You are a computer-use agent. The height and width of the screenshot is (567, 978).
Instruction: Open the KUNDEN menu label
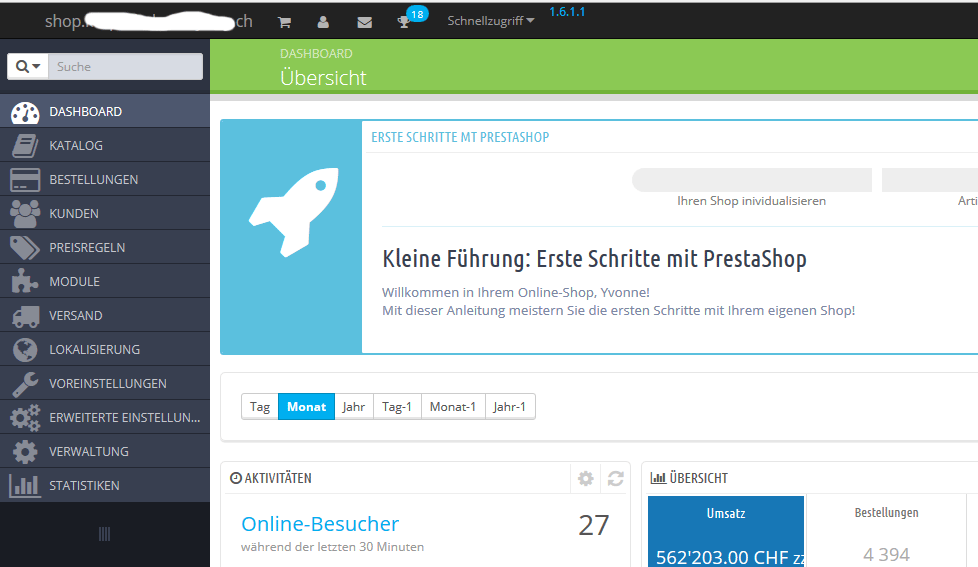pos(74,213)
